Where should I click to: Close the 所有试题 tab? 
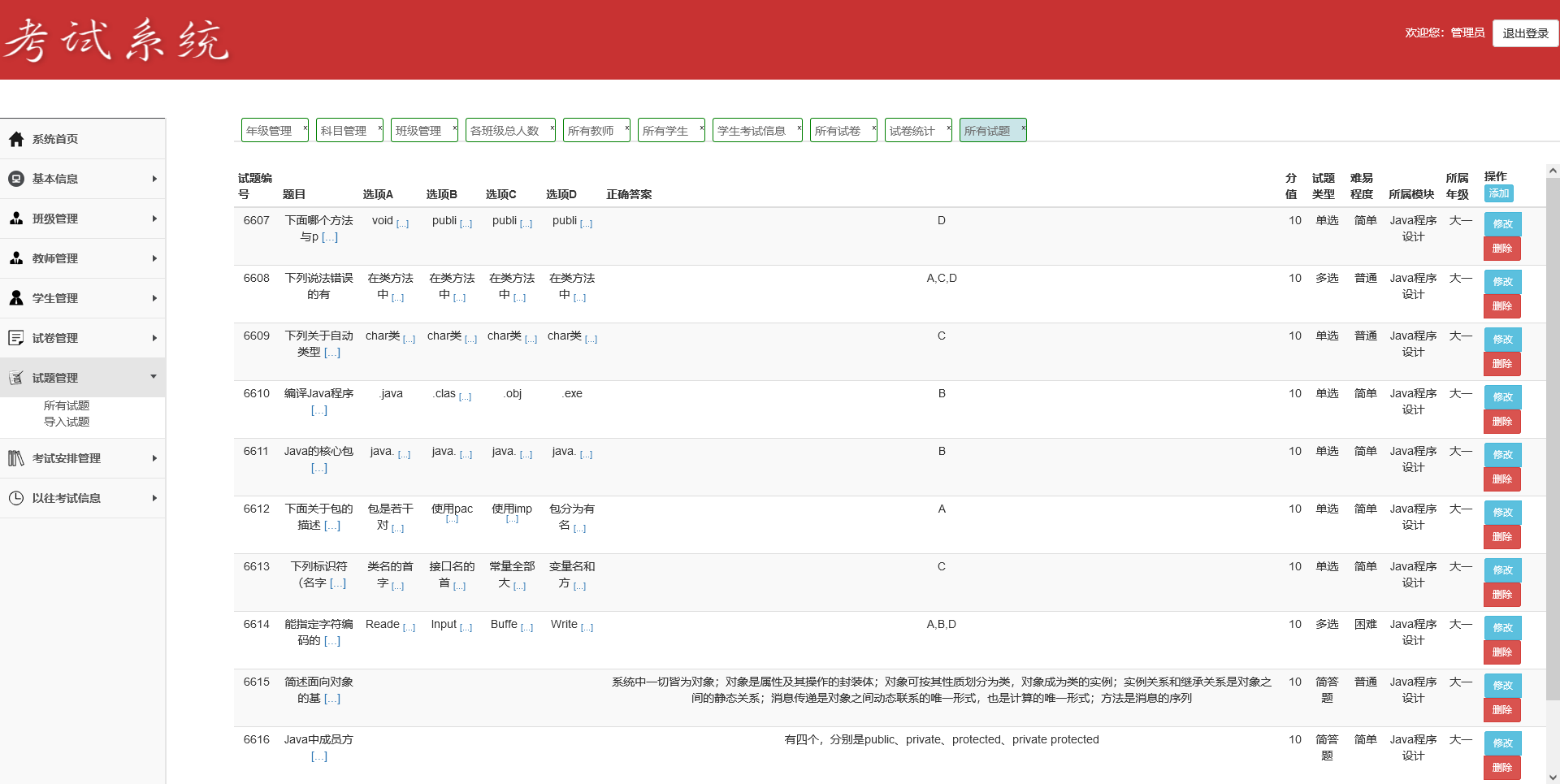click(x=1023, y=128)
